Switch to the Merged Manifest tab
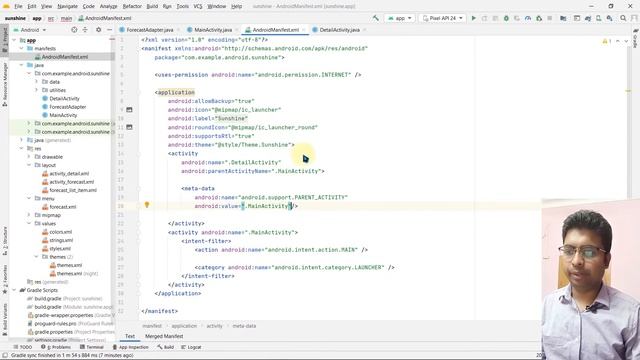640x360 pixels. click(164, 336)
